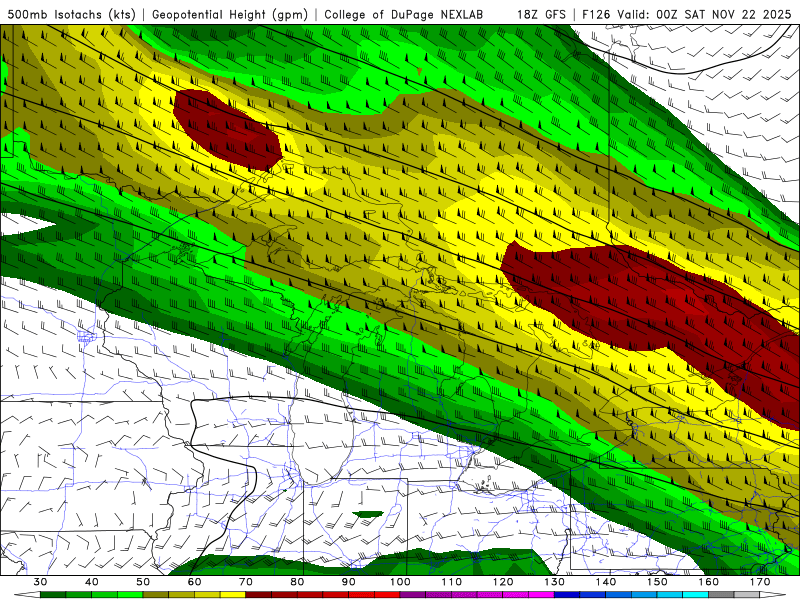Screen dimensions: 800x600
Task: Select the dark blue swatch starting at 130
Action: [x=567, y=595]
